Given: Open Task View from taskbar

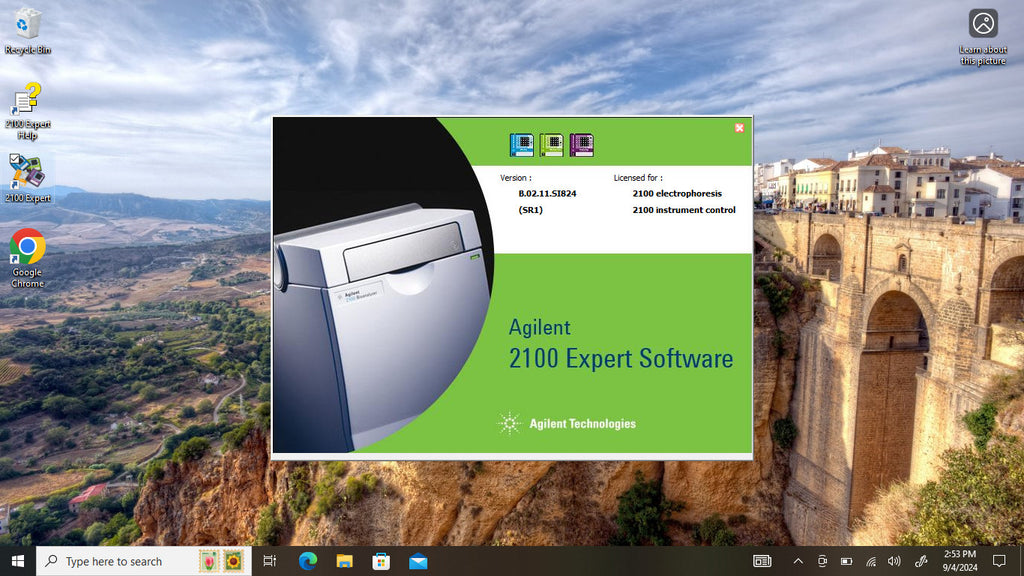Looking at the screenshot, I should click(x=269, y=561).
